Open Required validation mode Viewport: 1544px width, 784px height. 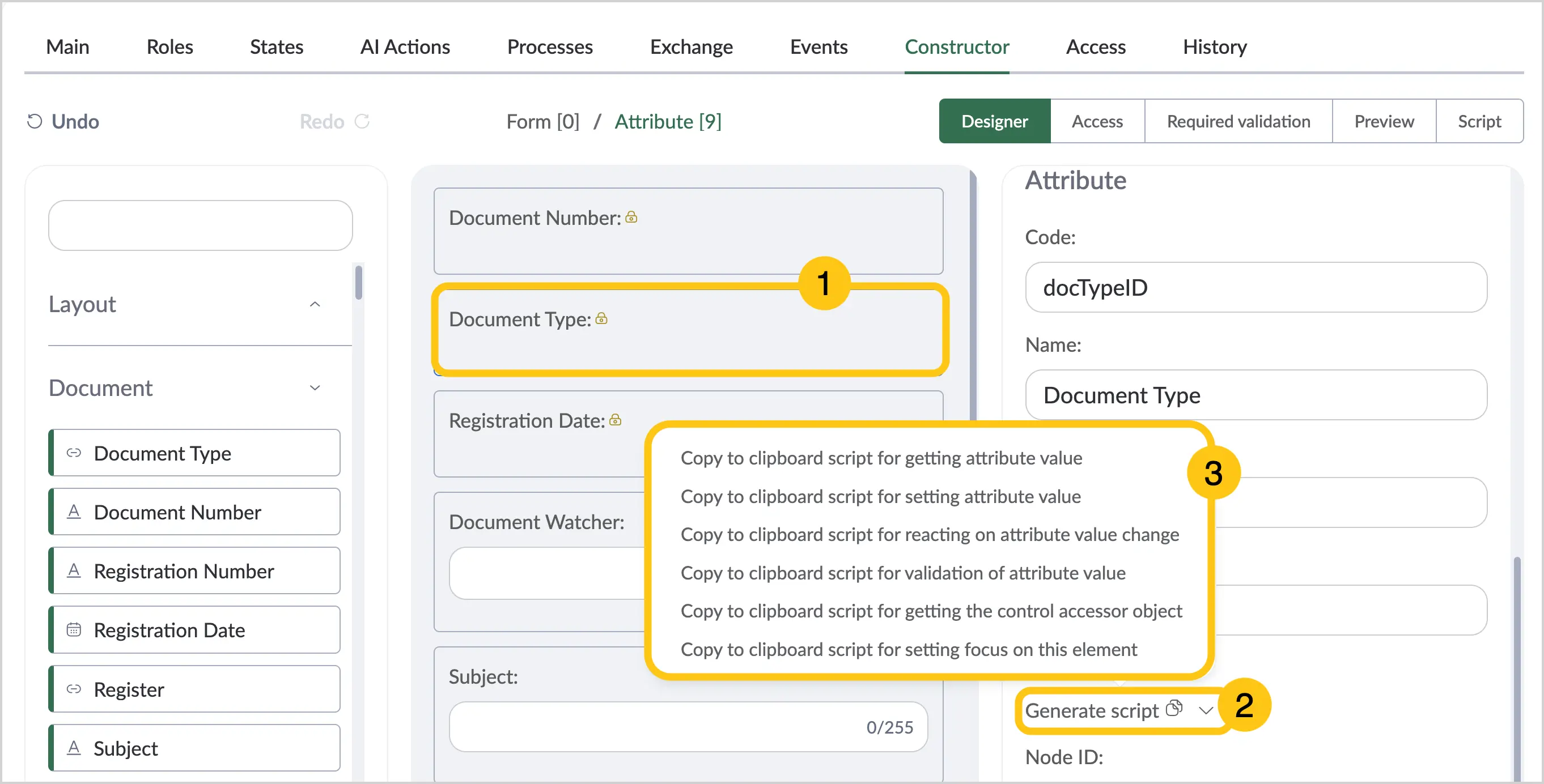click(1238, 121)
